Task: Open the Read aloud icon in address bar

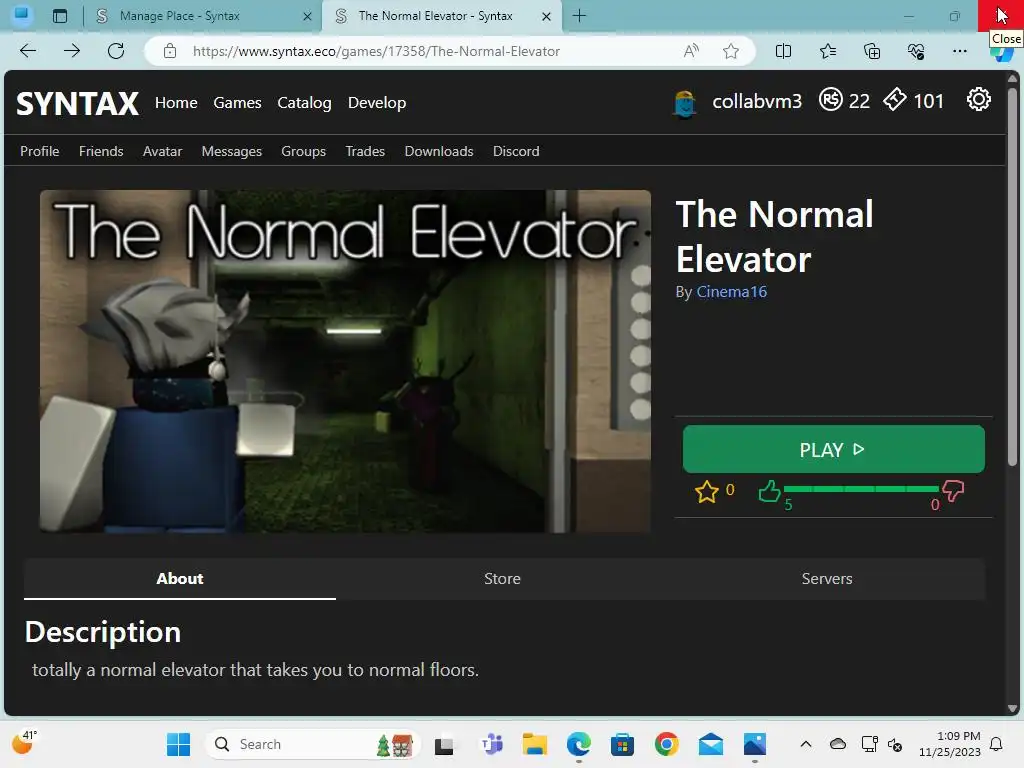Action: click(x=691, y=51)
